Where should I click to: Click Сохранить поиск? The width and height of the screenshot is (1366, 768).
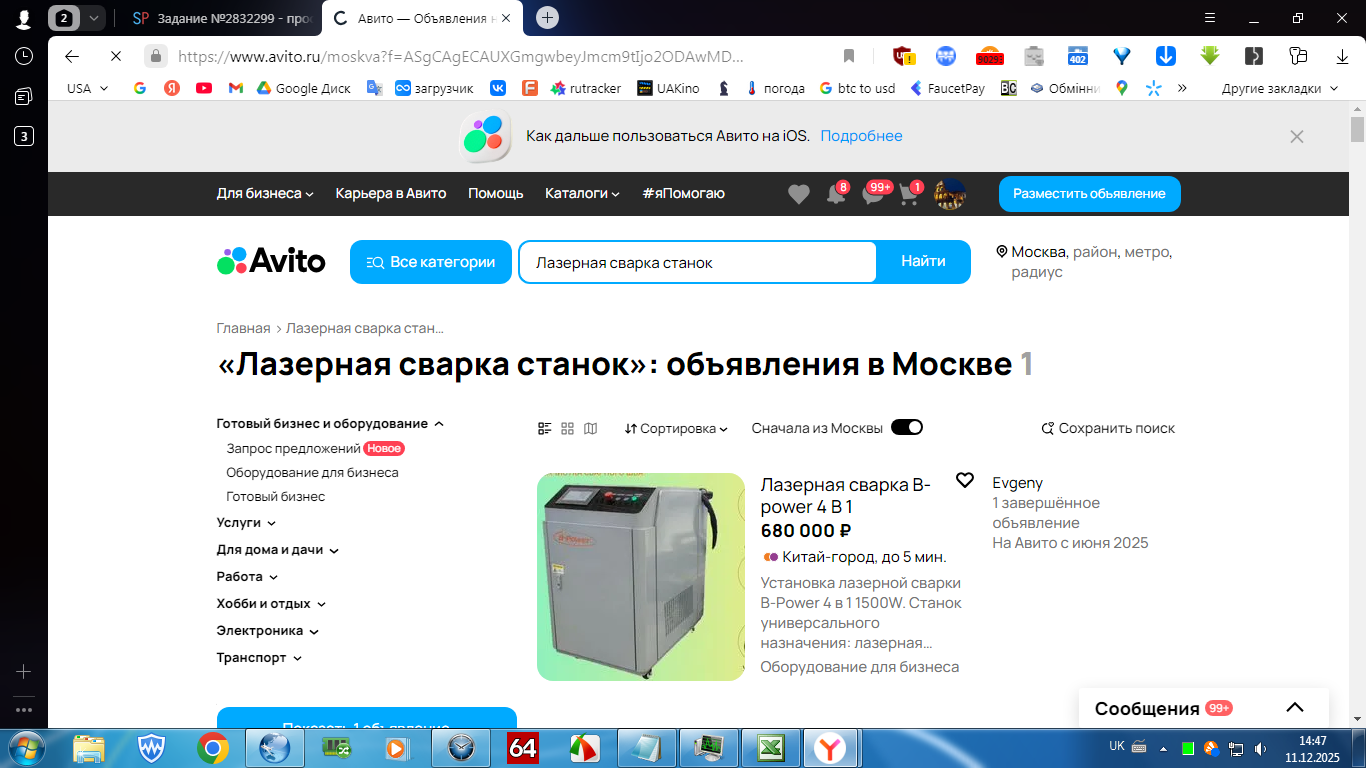(x=1108, y=428)
